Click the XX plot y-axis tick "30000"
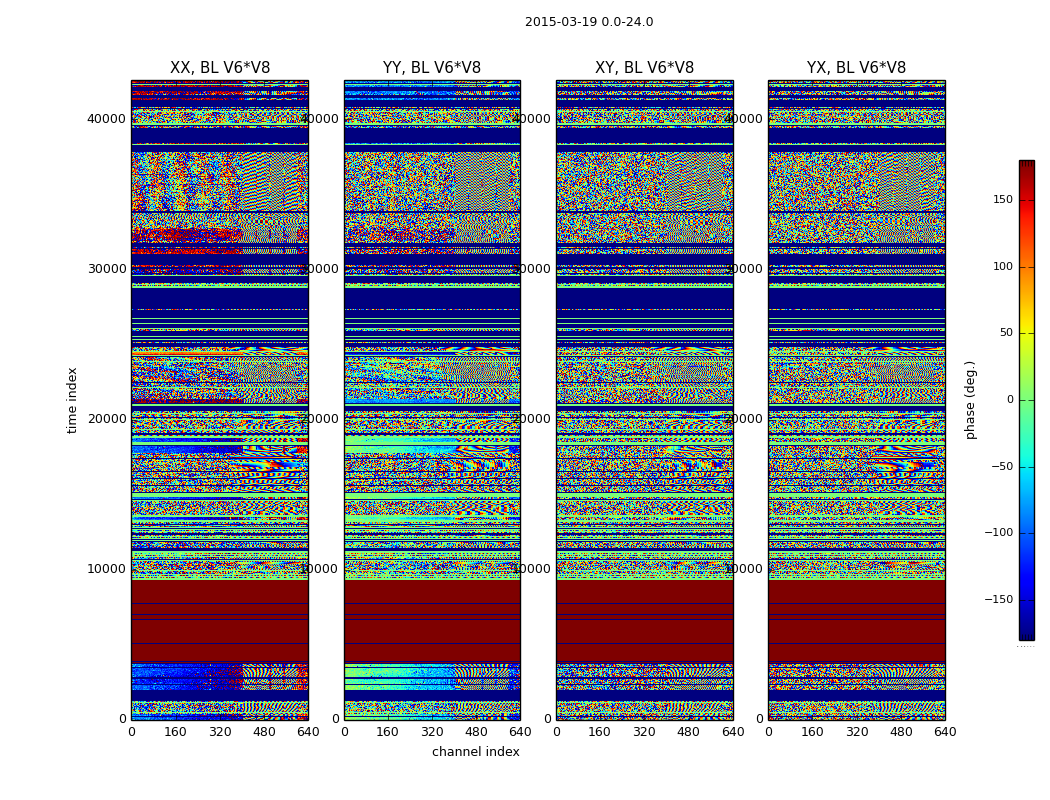Screen dimensions: 1050x800 point(106,268)
